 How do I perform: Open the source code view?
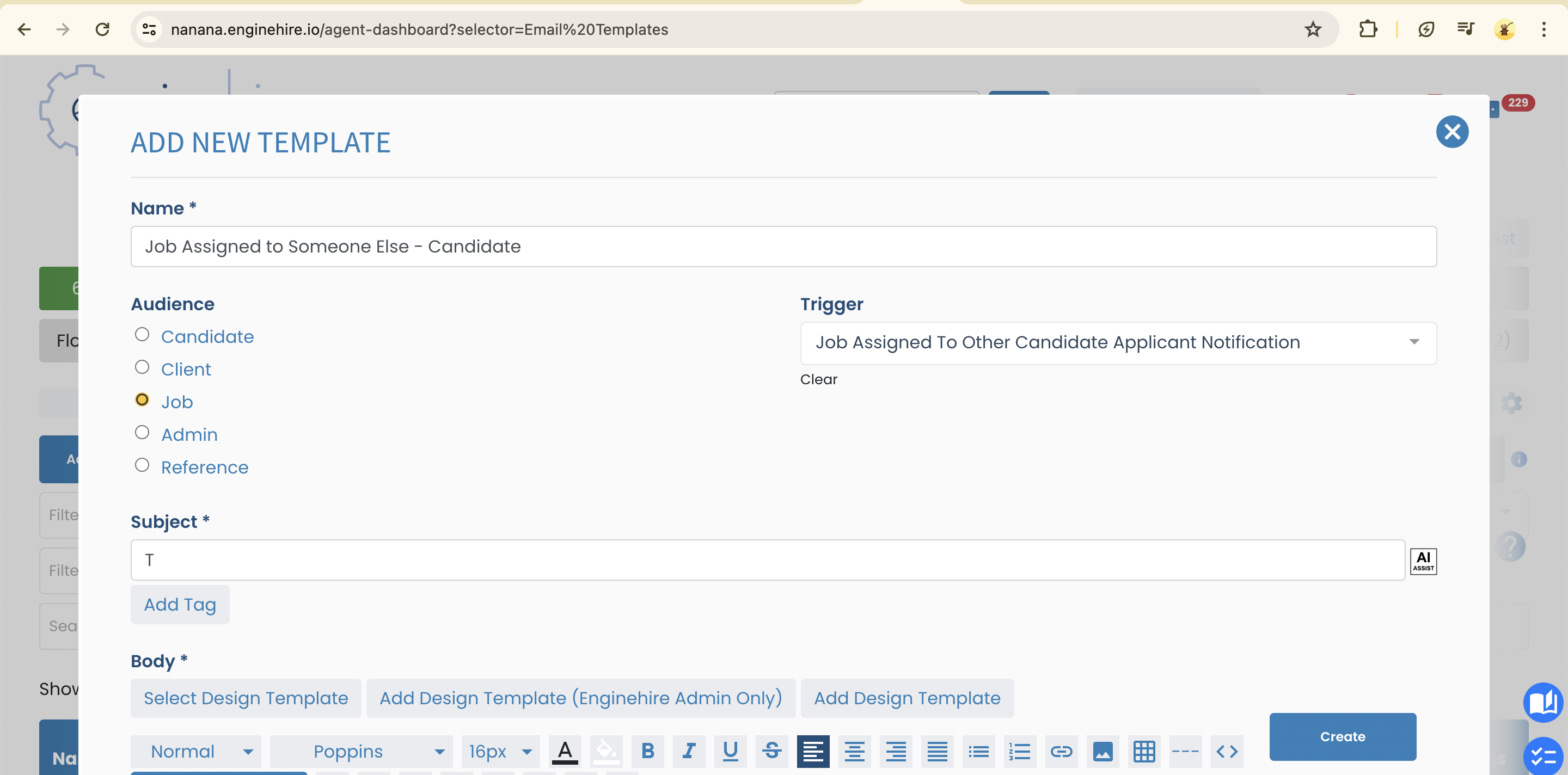[1227, 751]
